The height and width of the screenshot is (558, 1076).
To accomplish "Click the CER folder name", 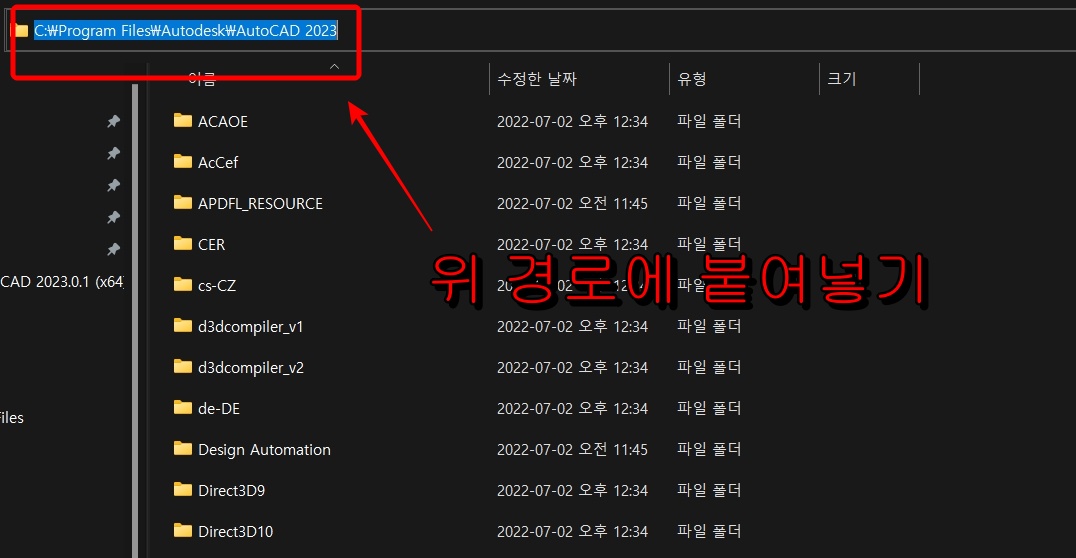I will click(211, 245).
